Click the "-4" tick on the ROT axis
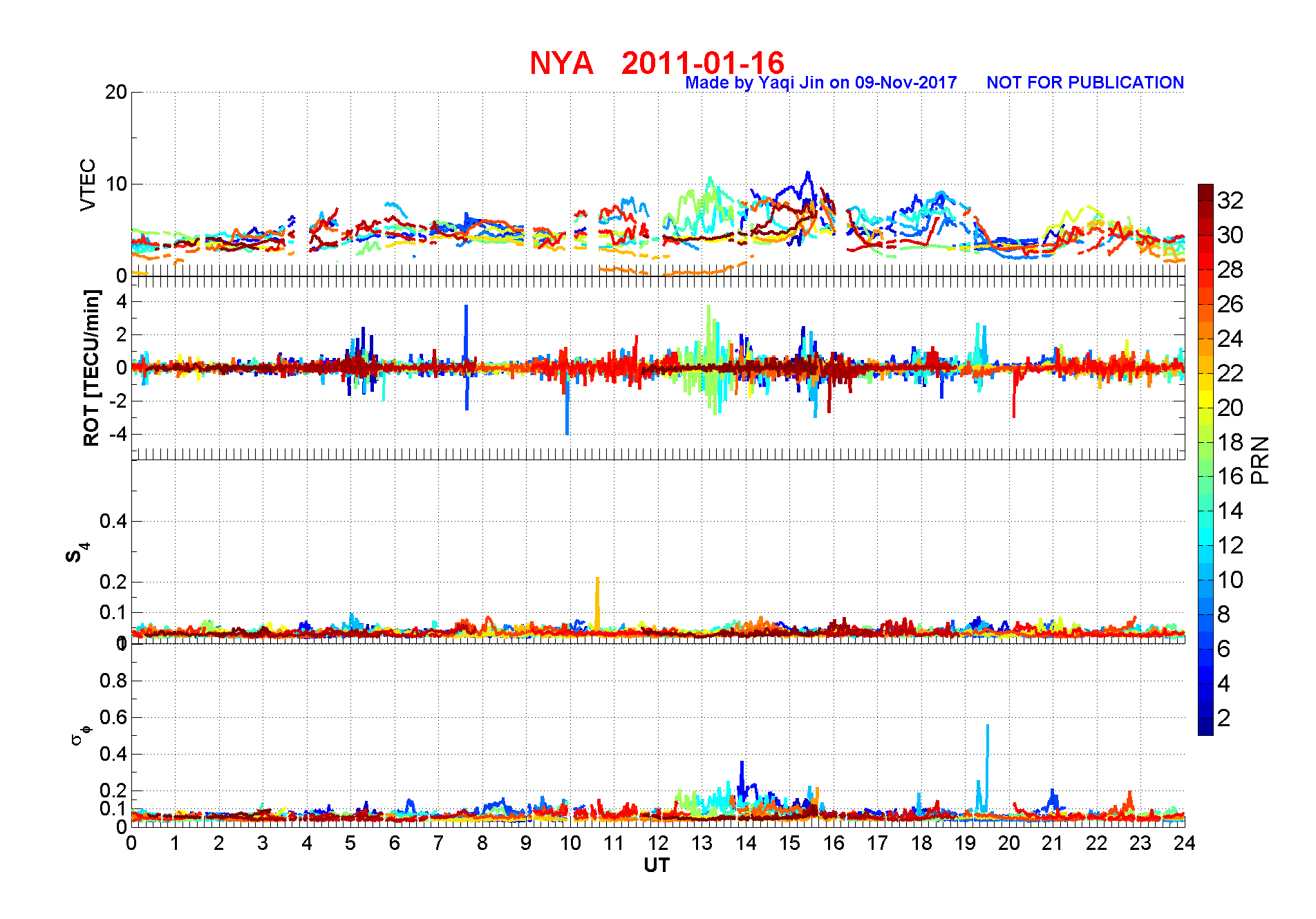The image size is (1316, 919). tap(117, 434)
